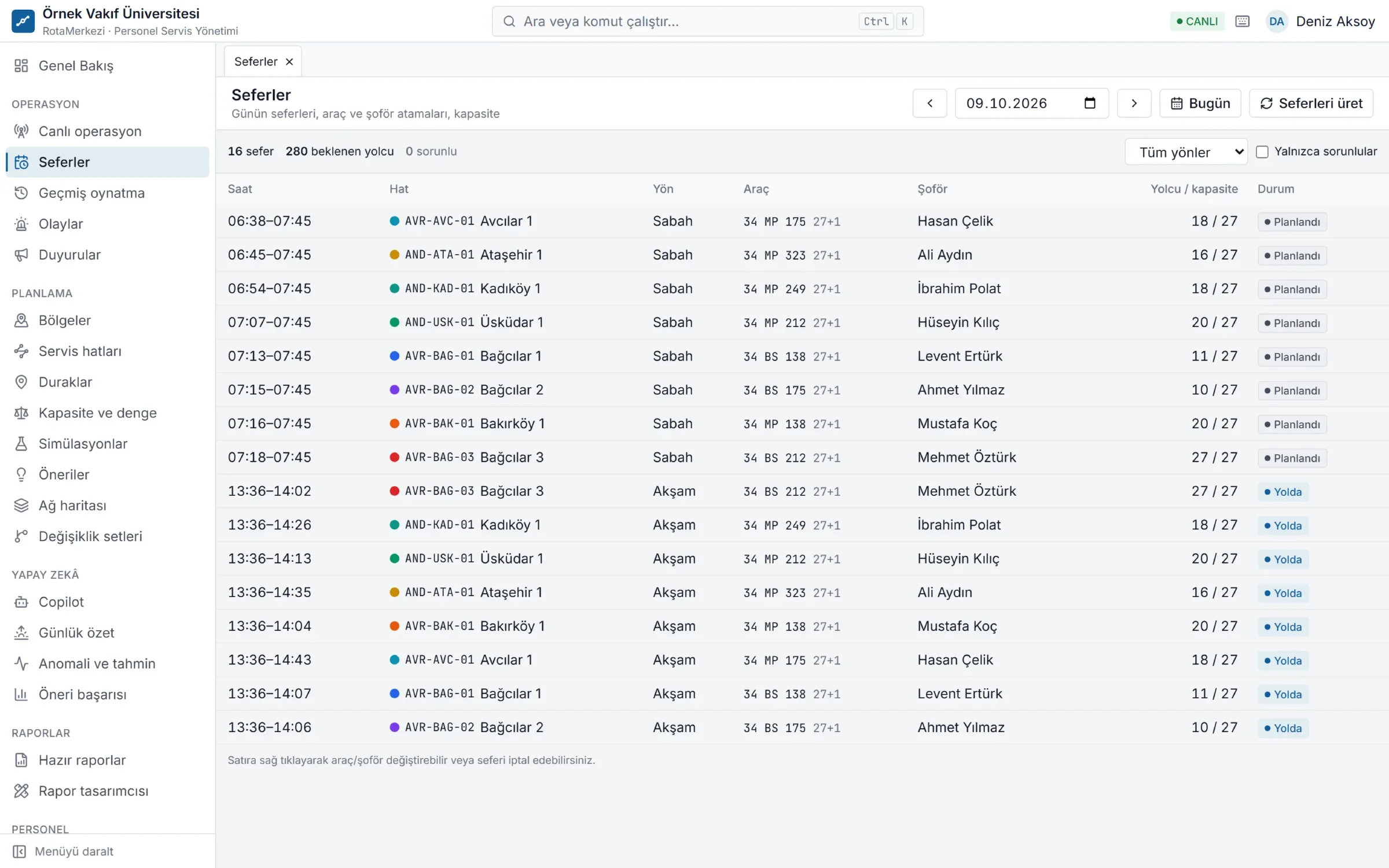Select Seferler in sidebar menu

point(107,162)
